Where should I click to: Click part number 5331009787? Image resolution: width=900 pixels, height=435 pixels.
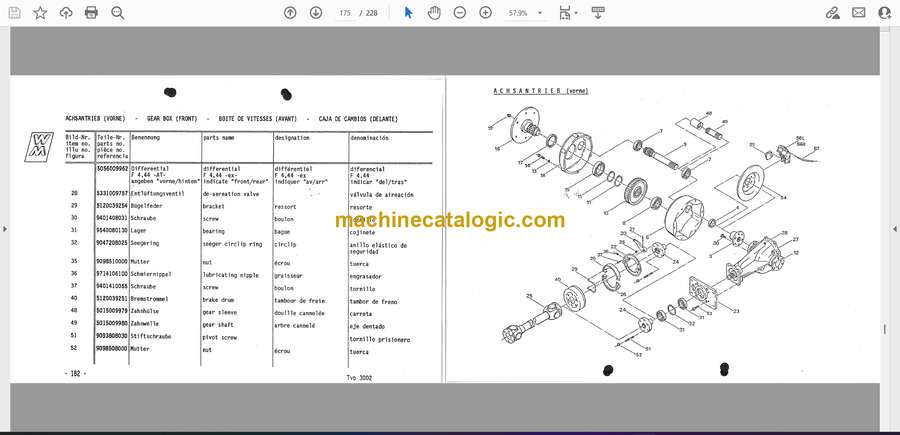pos(112,194)
